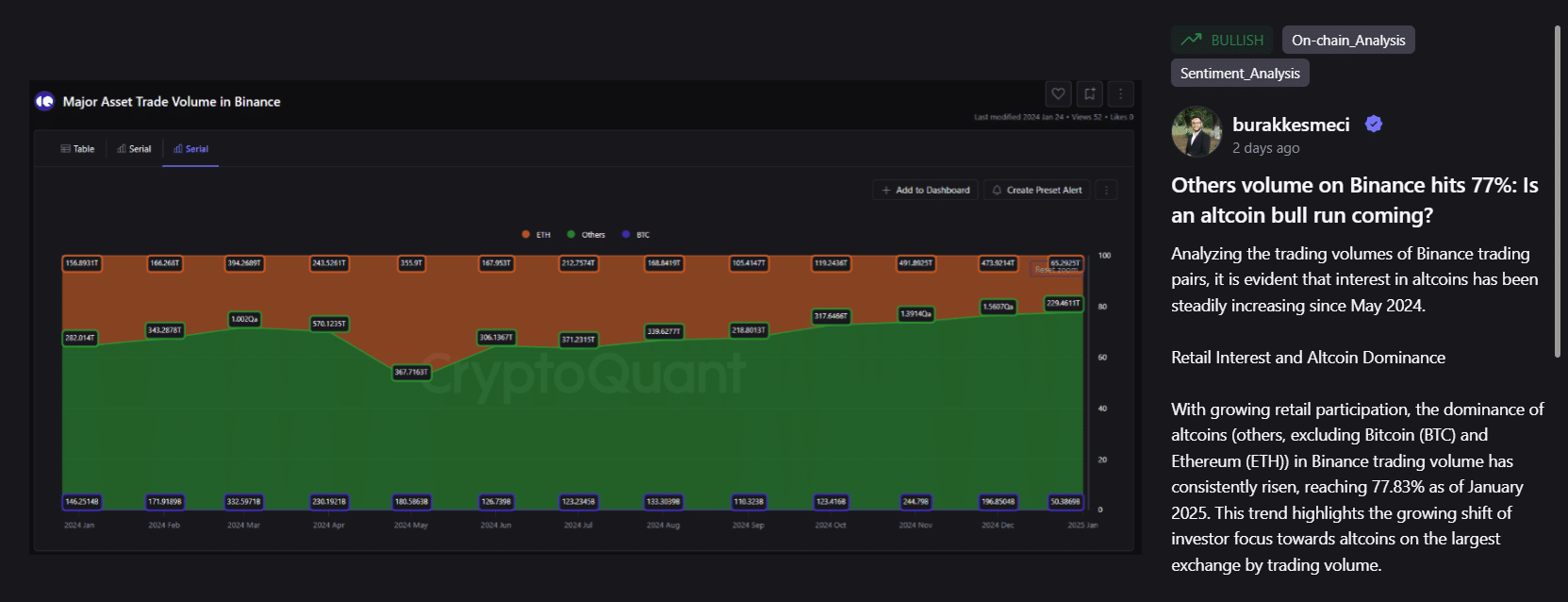Viewport: 1568px width, 602px height.
Task: Click the CryptoQuant logo beside the chart title
Action: point(44,101)
